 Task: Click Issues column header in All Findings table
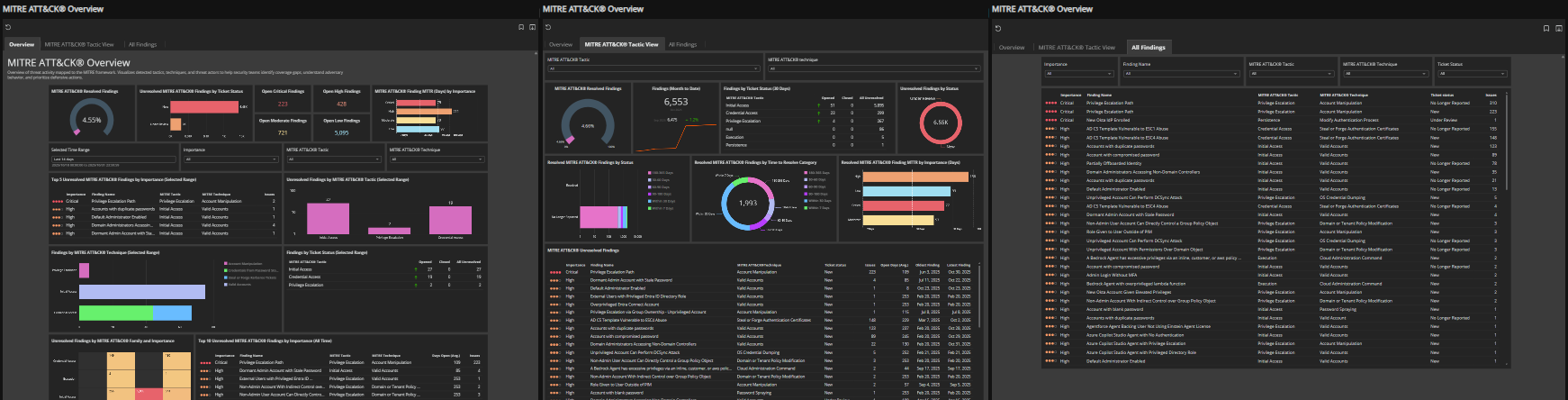coord(1491,95)
